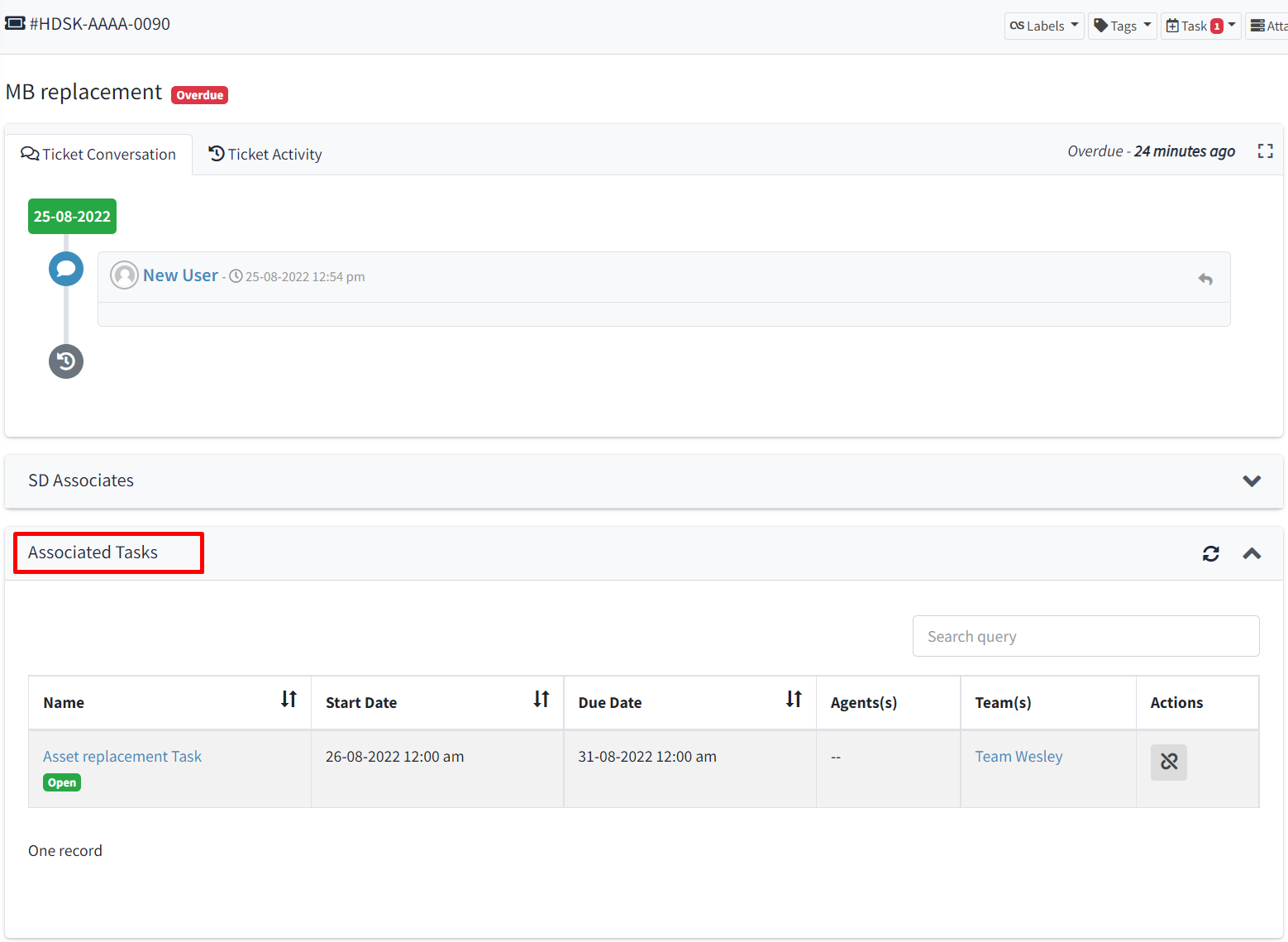The image size is (1288, 942).
Task: Refresh the Associated Tasks list
Action: 1210,553
